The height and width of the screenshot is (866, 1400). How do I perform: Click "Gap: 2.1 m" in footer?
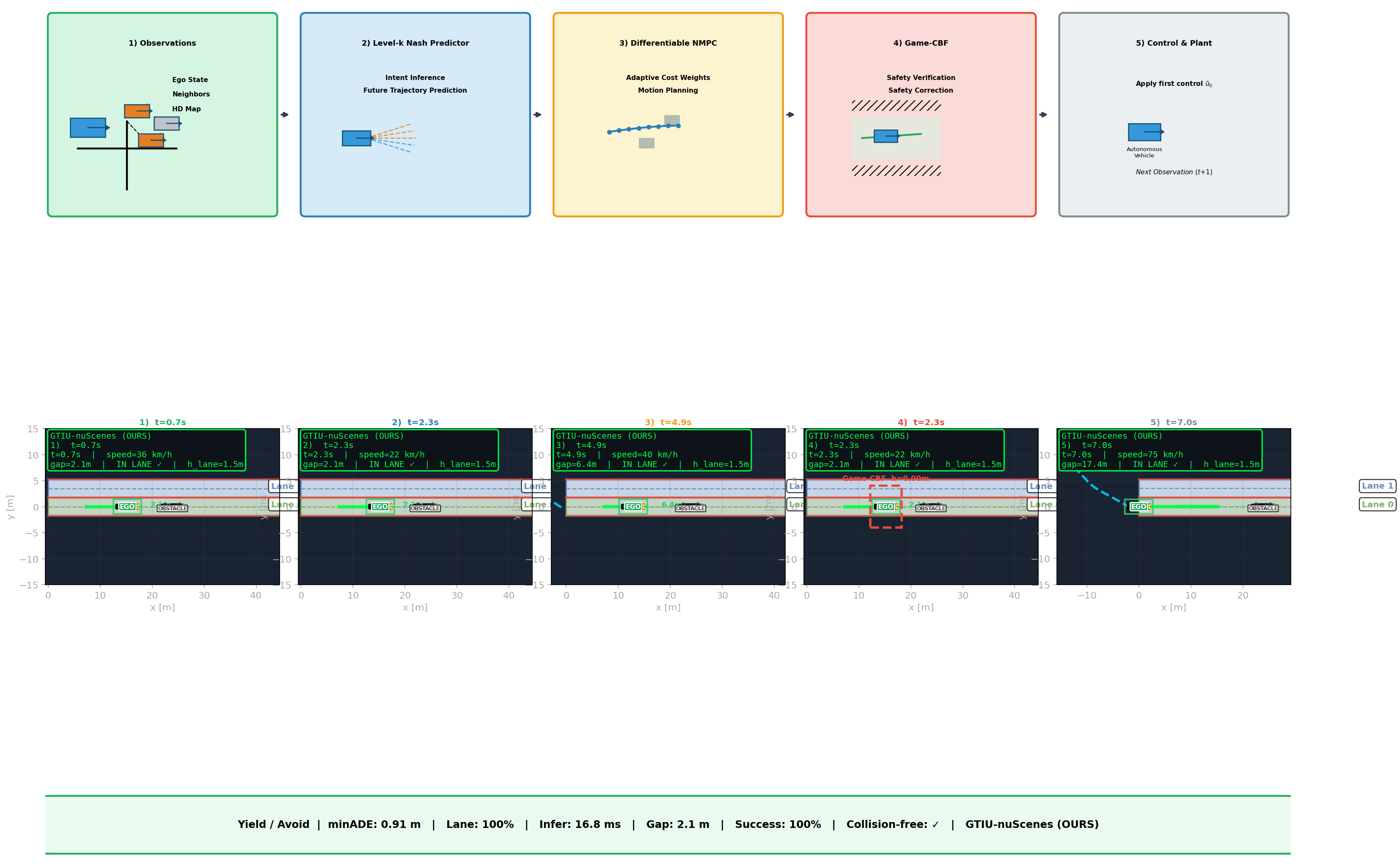[x=678, y=824]
